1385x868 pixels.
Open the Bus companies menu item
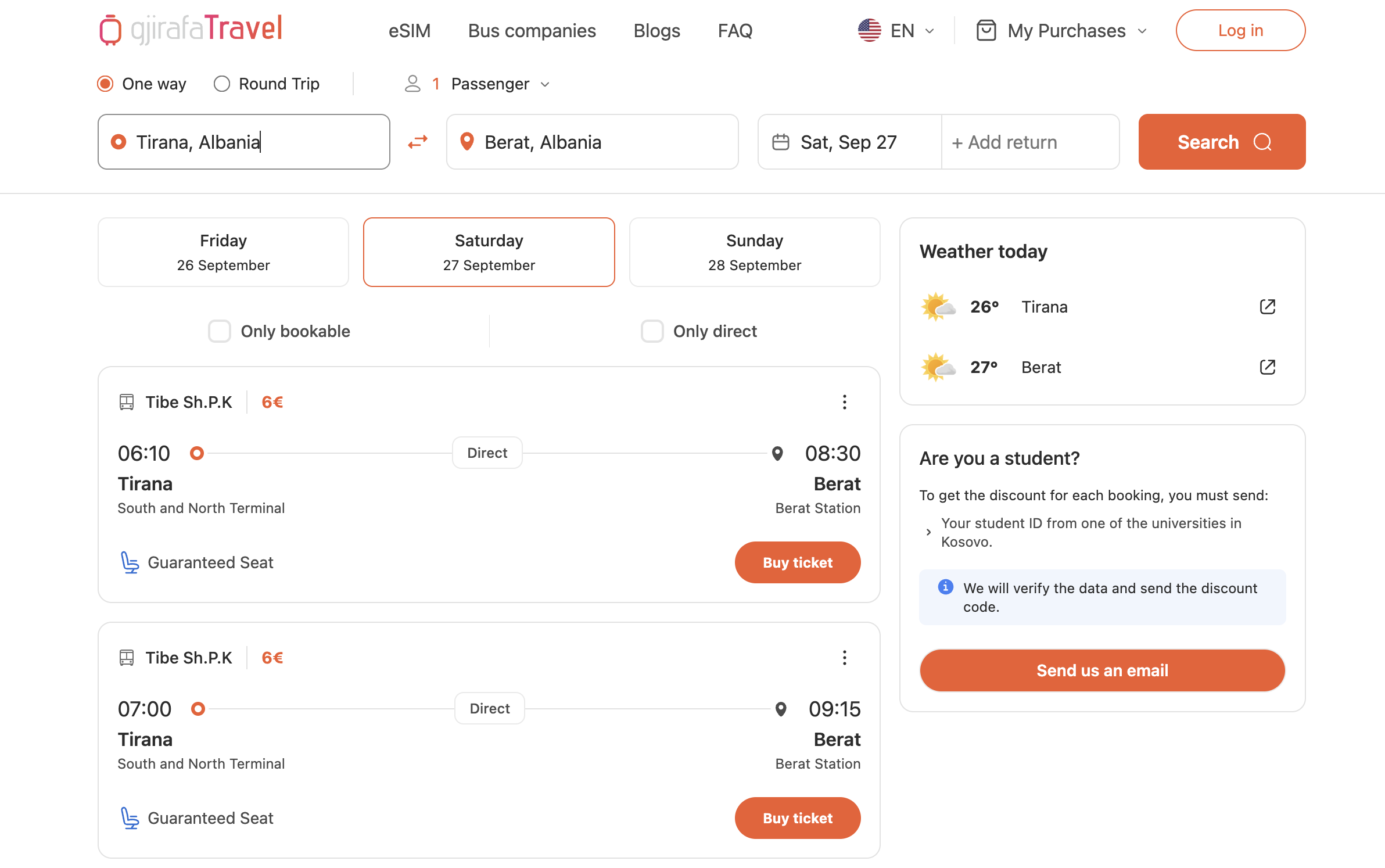tap(532, 30)
